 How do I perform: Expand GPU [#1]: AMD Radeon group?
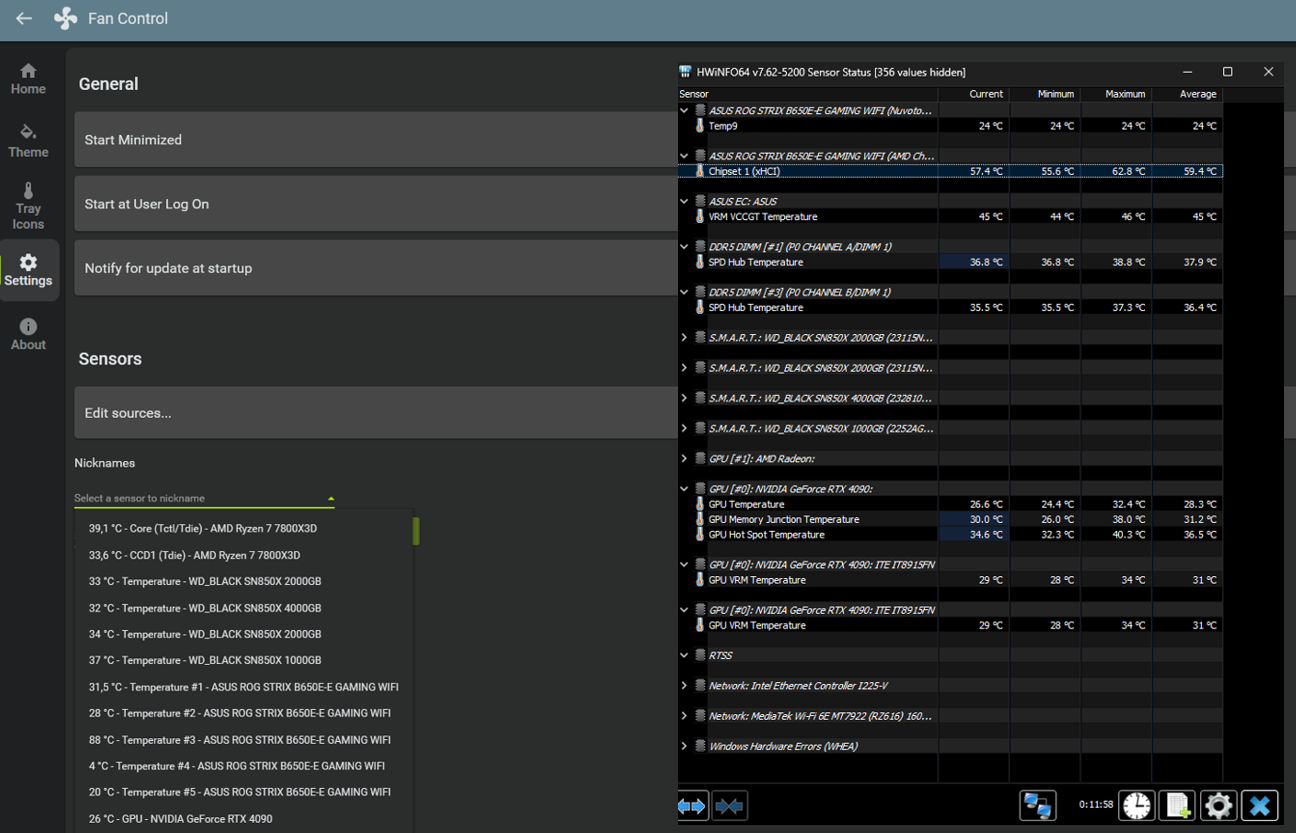pyautogui.click(x=684, y=458)
